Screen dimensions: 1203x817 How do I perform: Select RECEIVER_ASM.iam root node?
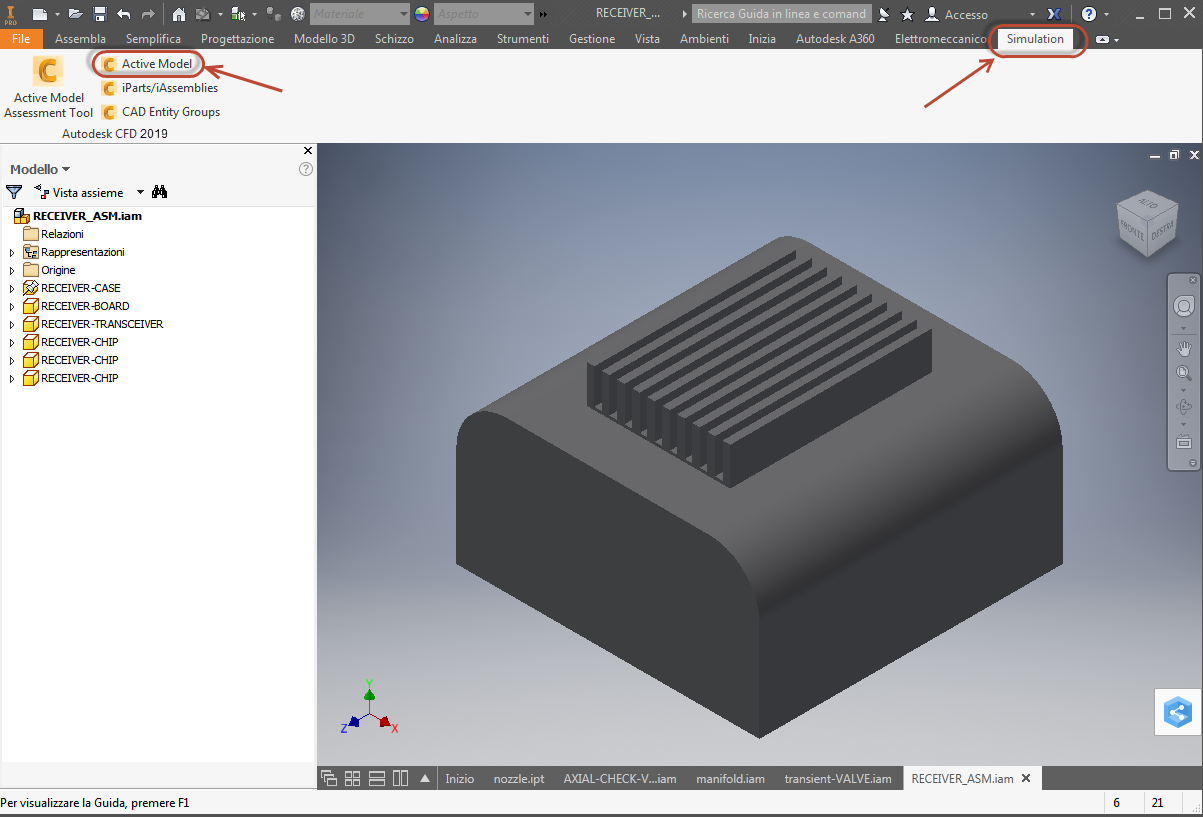78,216
